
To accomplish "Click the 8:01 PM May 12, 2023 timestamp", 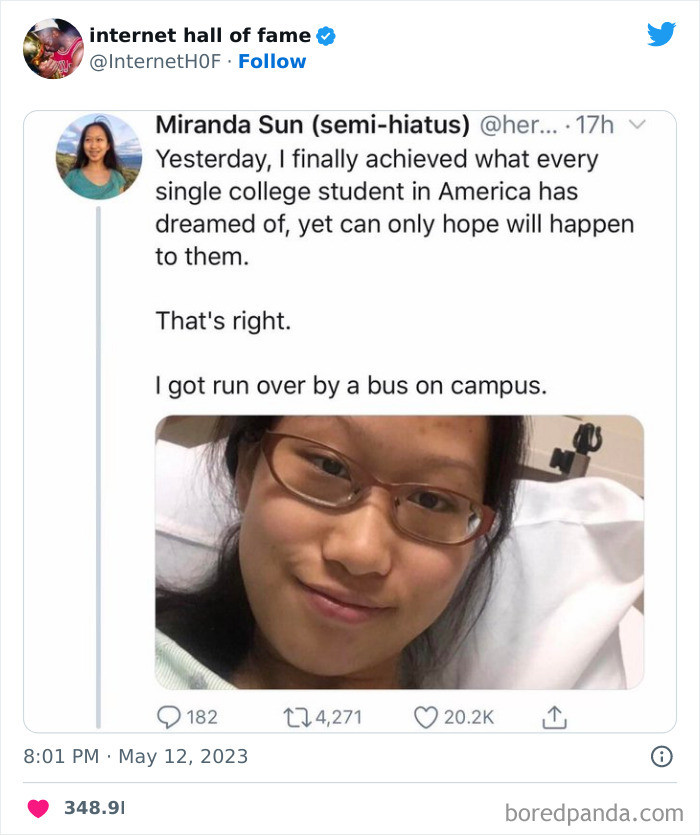I will point(135,756).
